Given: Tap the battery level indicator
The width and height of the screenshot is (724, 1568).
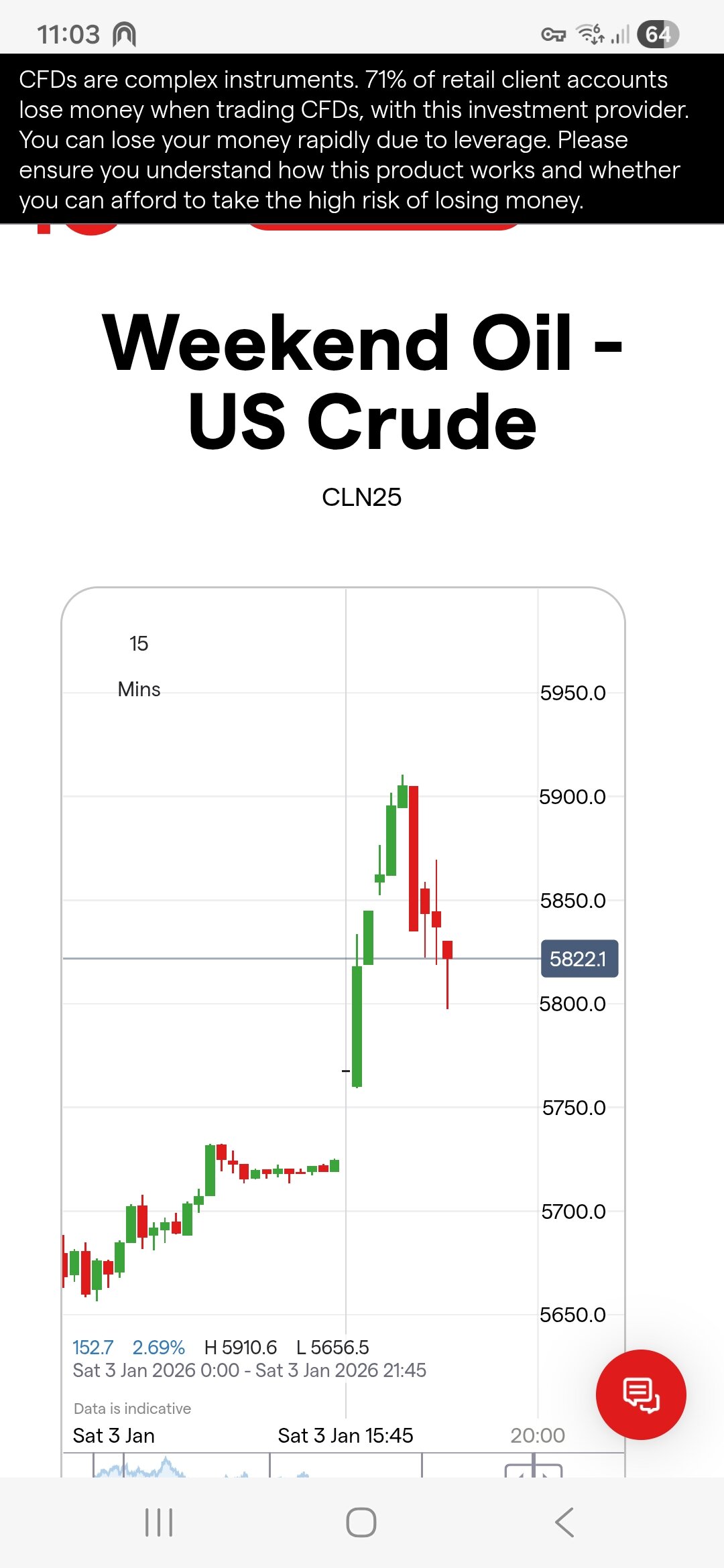Looking at the screenshot, I should [x=658, y=34].
